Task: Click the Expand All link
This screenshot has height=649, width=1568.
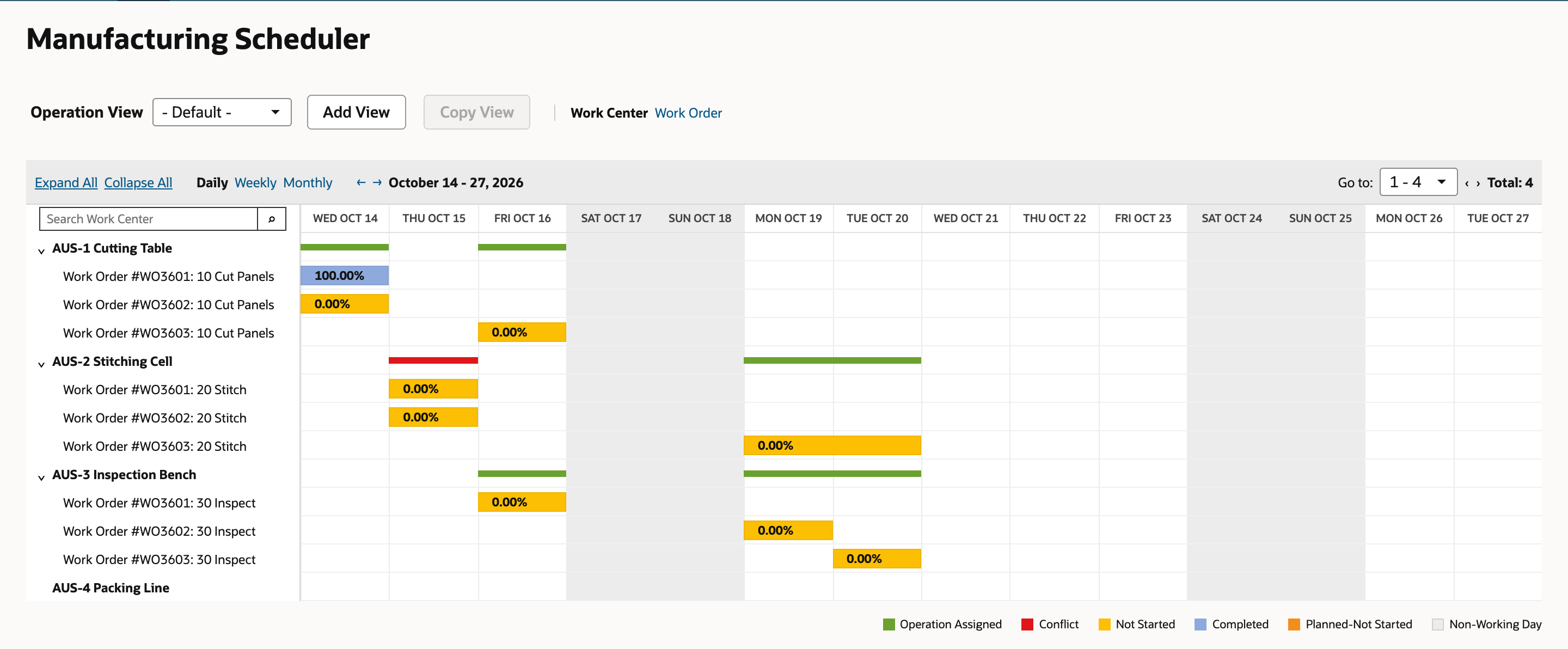Action: pos(66,182)
